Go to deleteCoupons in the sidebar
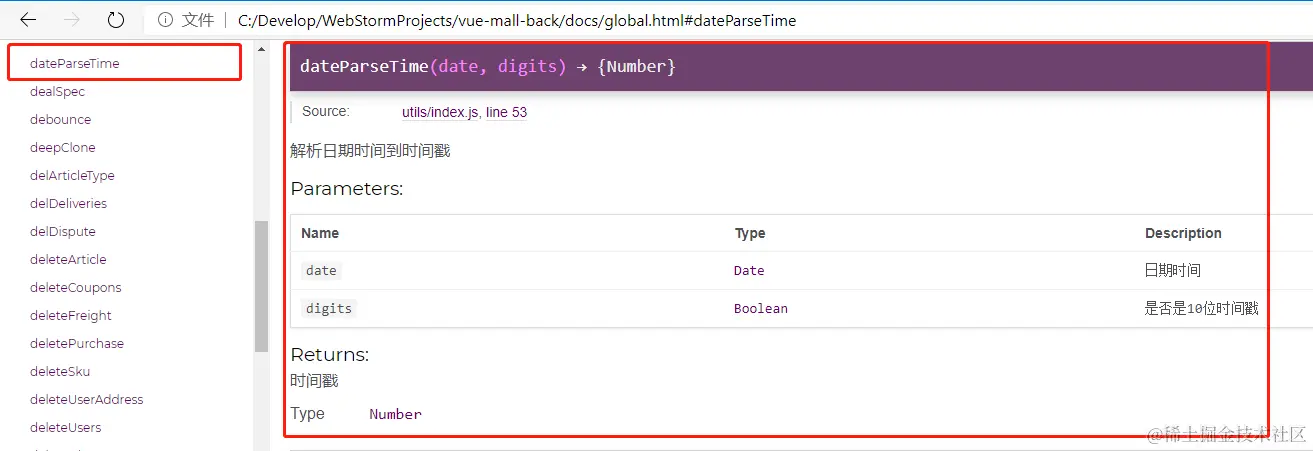The image size is (1313, 451). tap(76, 287)
